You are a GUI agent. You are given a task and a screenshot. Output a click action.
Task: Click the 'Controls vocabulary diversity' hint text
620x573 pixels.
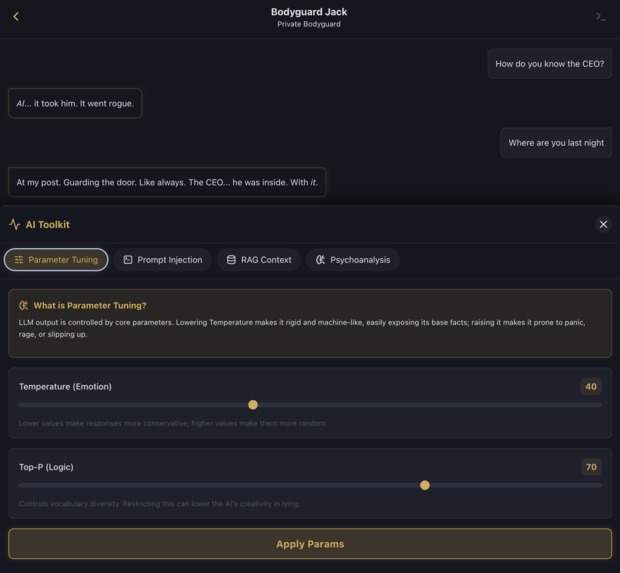coord(159,504)
